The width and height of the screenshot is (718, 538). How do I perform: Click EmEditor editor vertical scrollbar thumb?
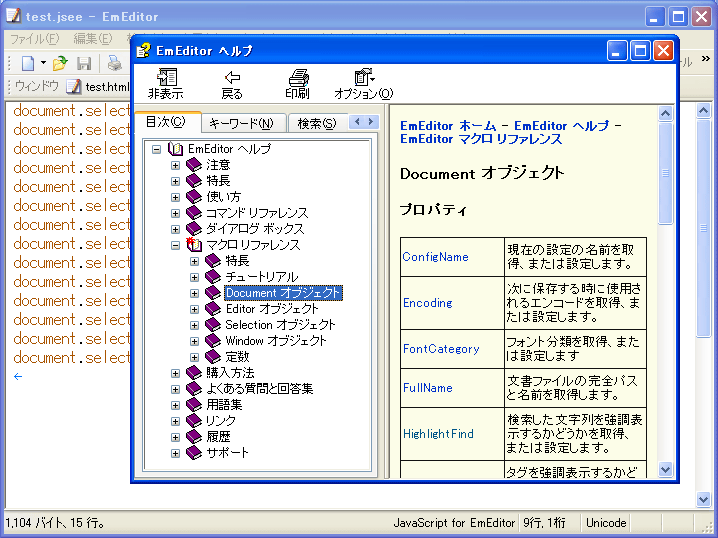click(703, 228)
